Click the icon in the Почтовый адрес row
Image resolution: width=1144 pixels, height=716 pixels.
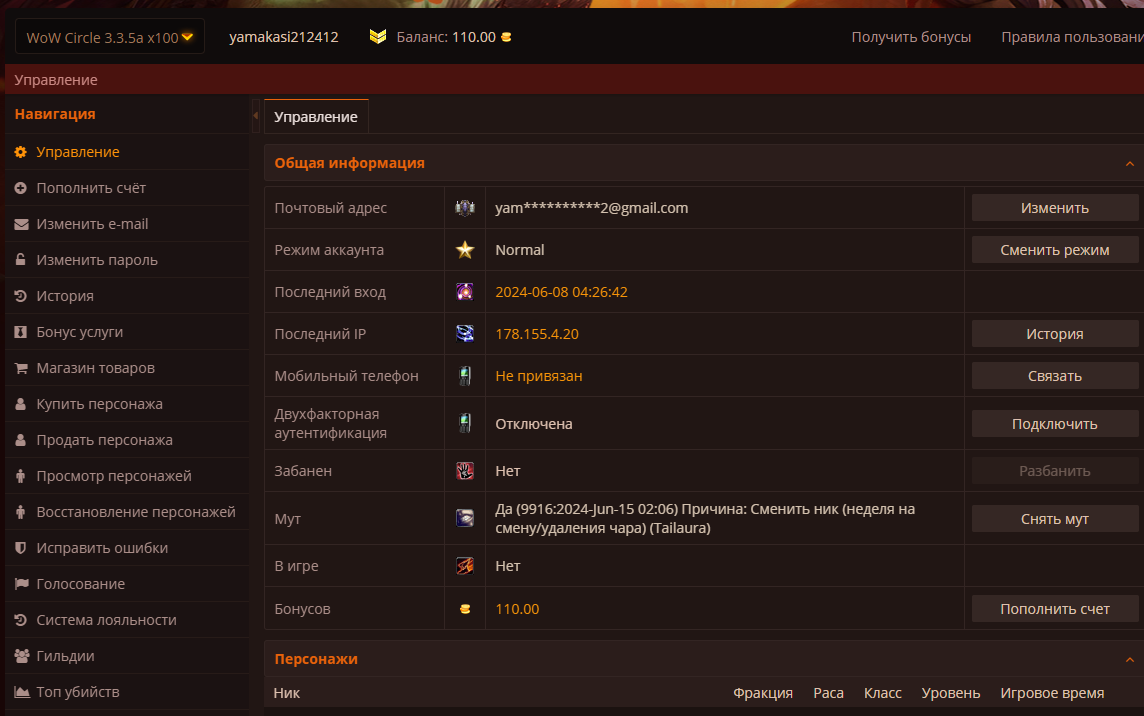pyautogui.click(x=465, y=208)
